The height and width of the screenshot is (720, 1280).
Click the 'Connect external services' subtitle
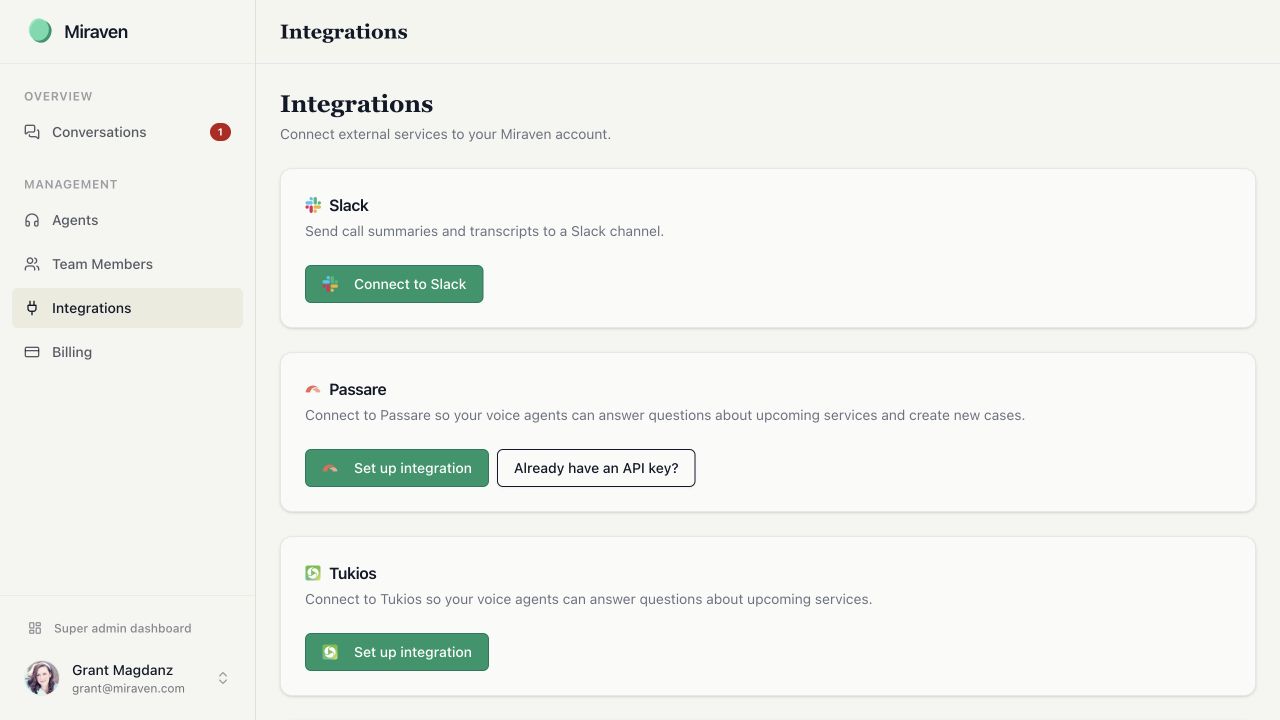(445, 134)
